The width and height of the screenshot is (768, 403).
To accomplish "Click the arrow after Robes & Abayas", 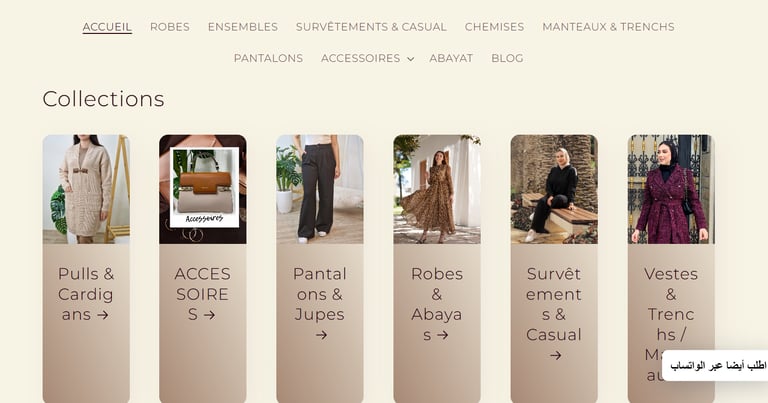I will tap(442, 335).
